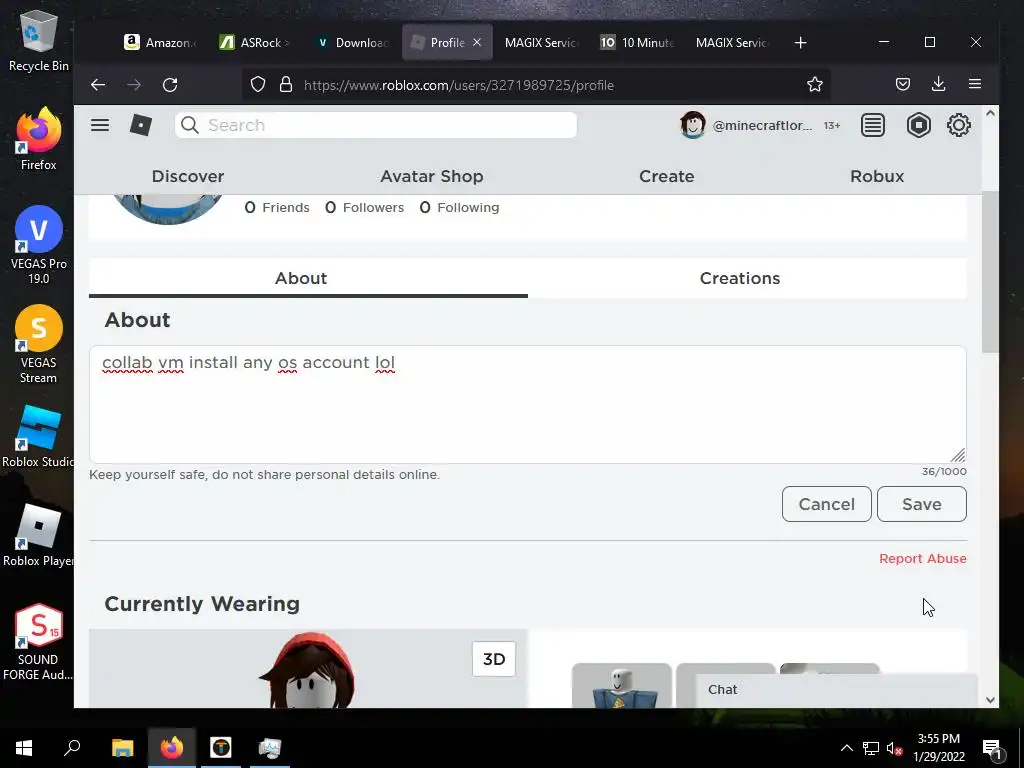
Task: Click the Firefox URL address bar
Action: (536, 85)
